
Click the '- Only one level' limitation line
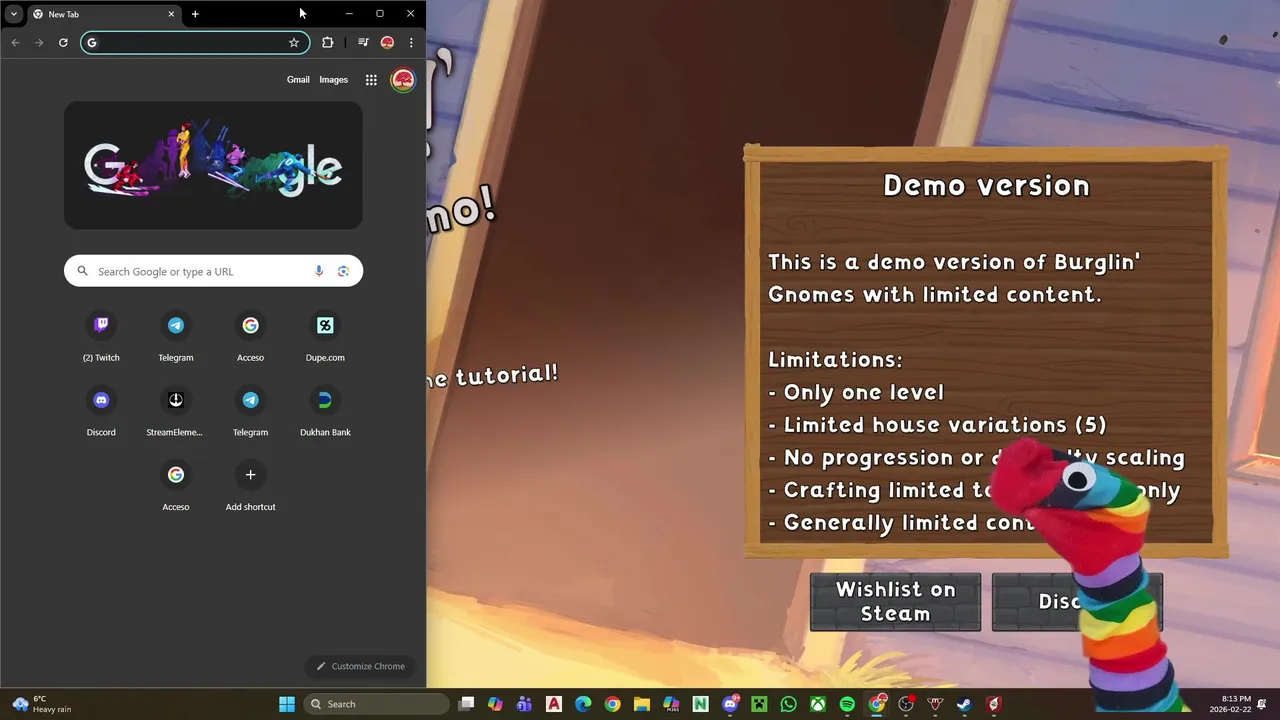tap(856, 392)
